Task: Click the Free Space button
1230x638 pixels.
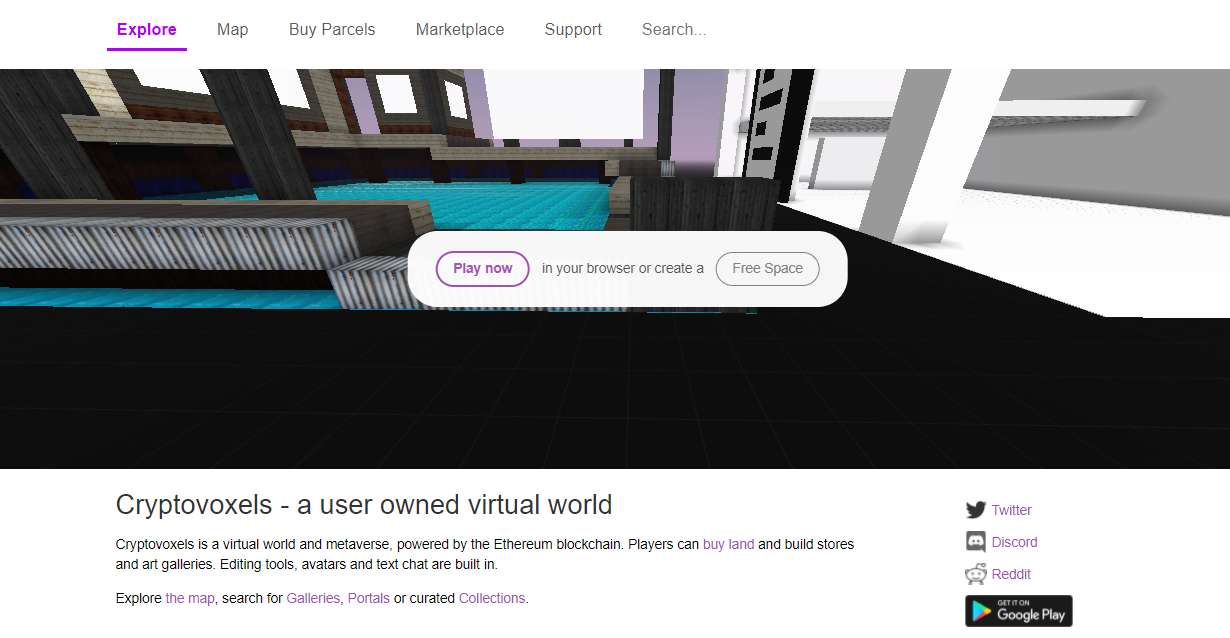Action: pos(767,269)
